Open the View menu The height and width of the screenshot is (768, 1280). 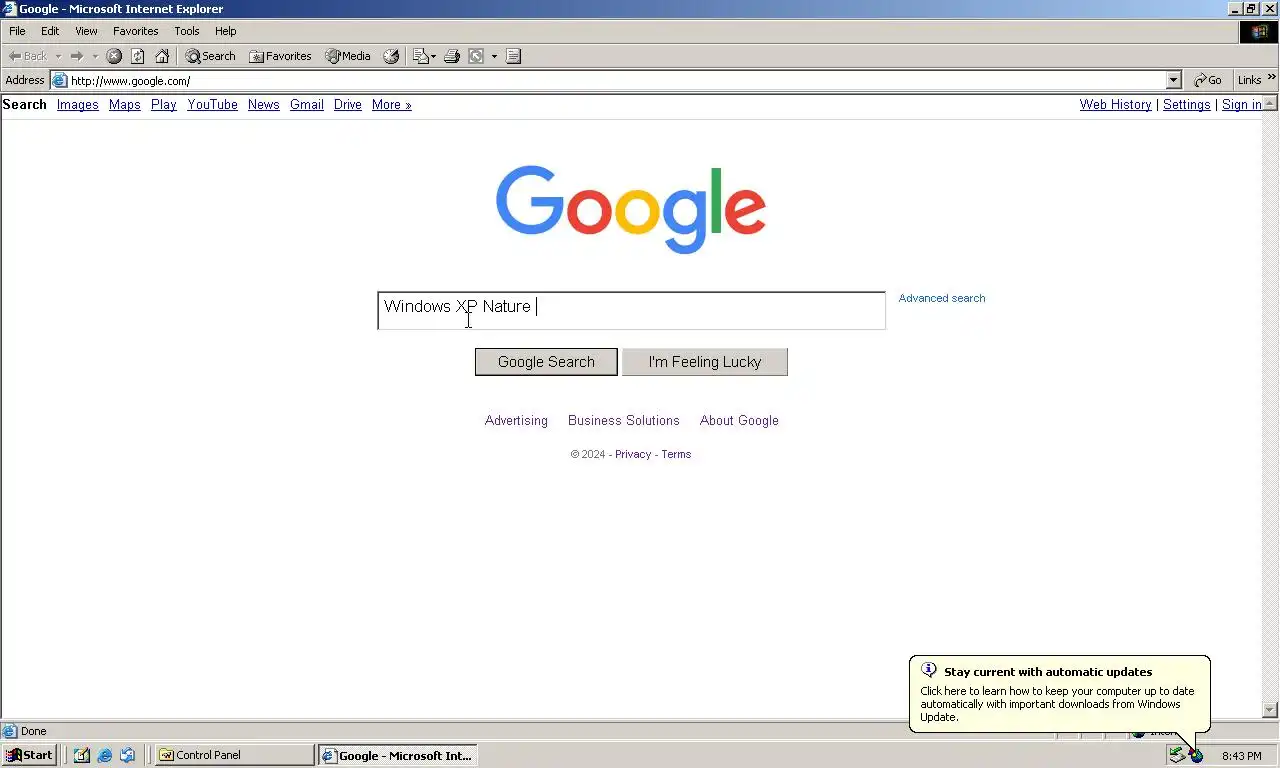(x=86, y=31)
